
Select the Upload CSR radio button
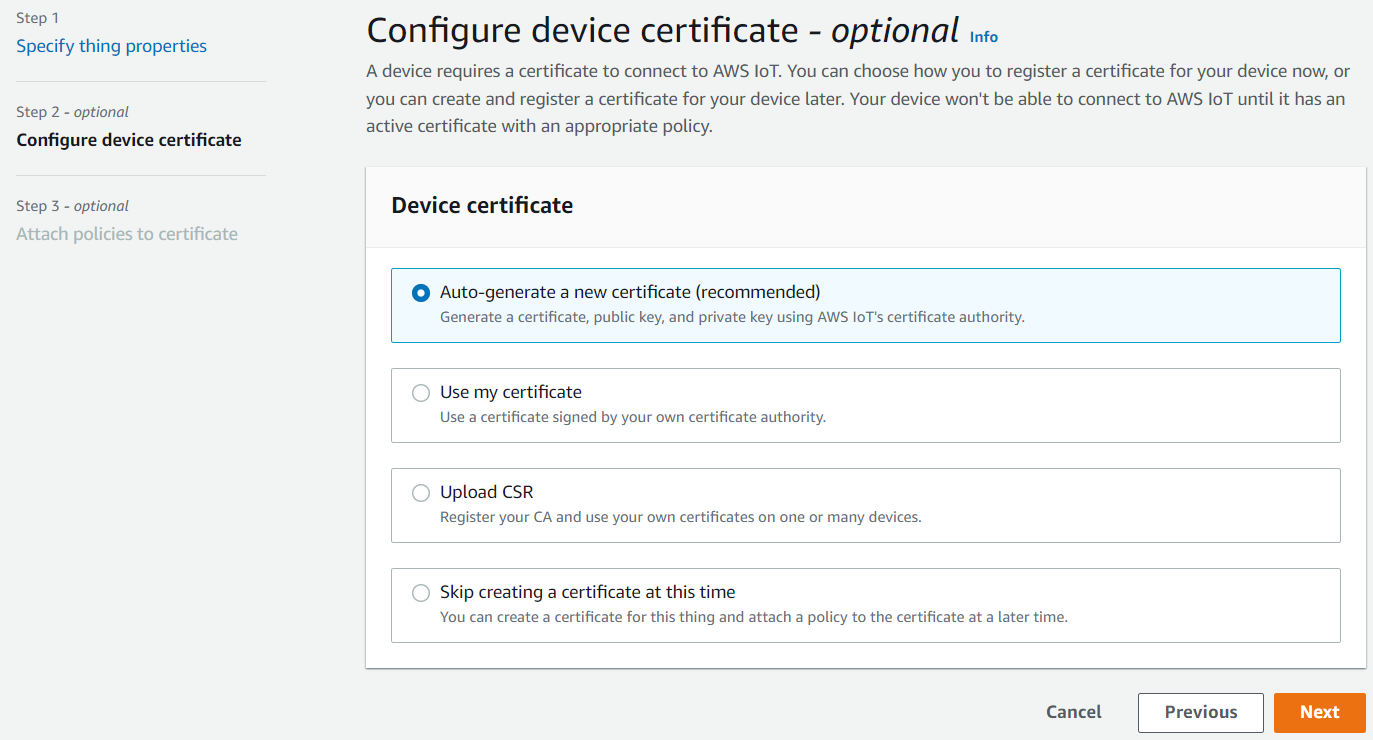coord(421,493)
